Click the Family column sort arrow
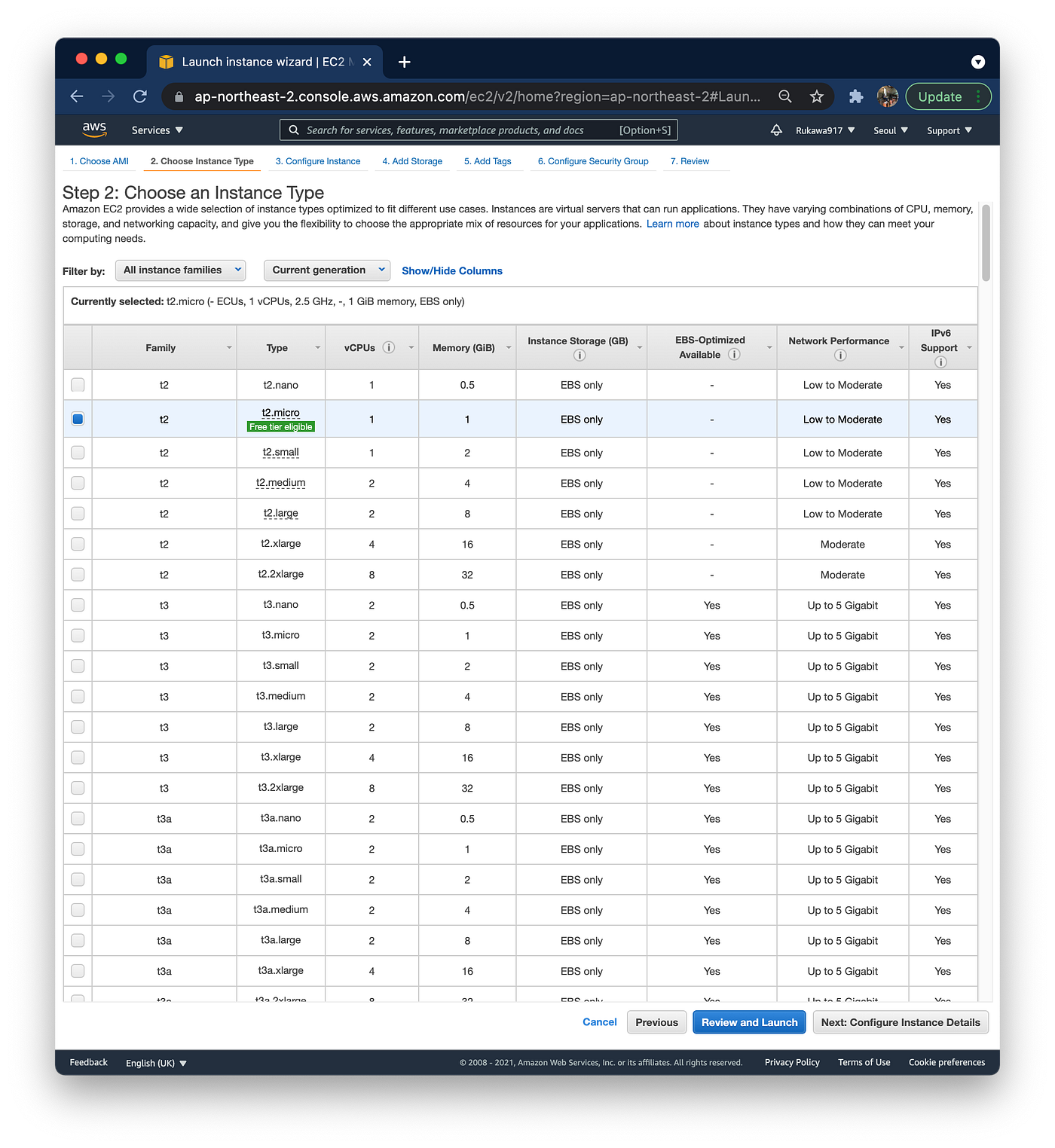The width and height of the screenshot is (1055, 1148). [x=229, y=347]
